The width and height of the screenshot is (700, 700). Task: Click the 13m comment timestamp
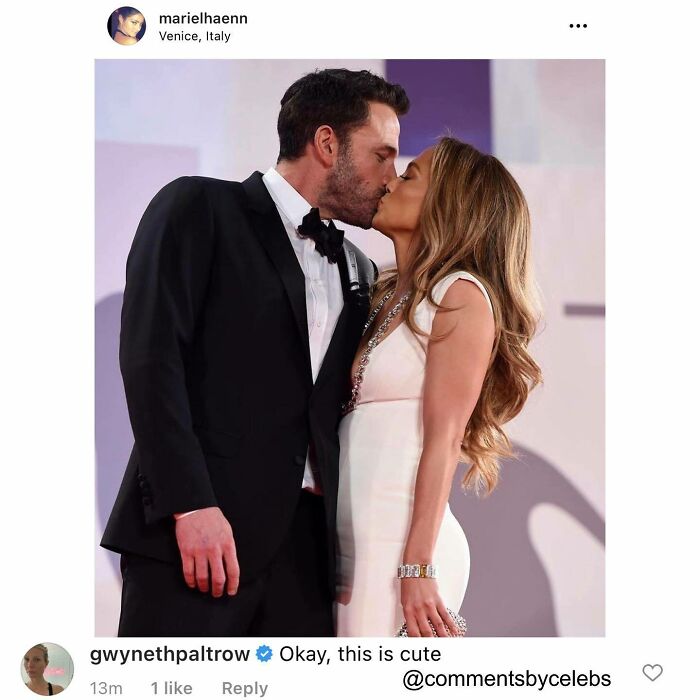click(x=106, y=688)
